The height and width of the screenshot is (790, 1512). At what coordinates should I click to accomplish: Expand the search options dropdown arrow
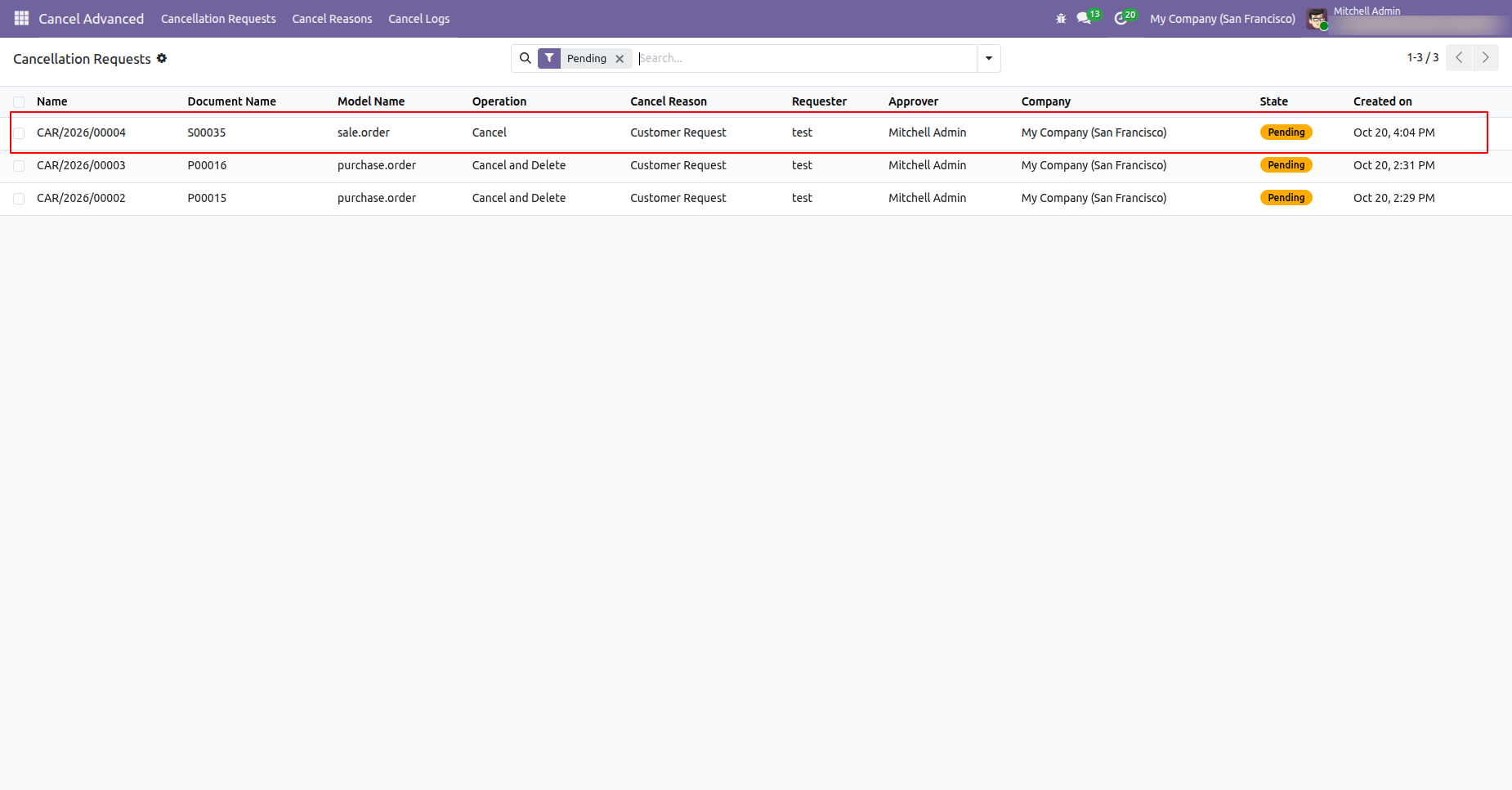click(989, 58)
